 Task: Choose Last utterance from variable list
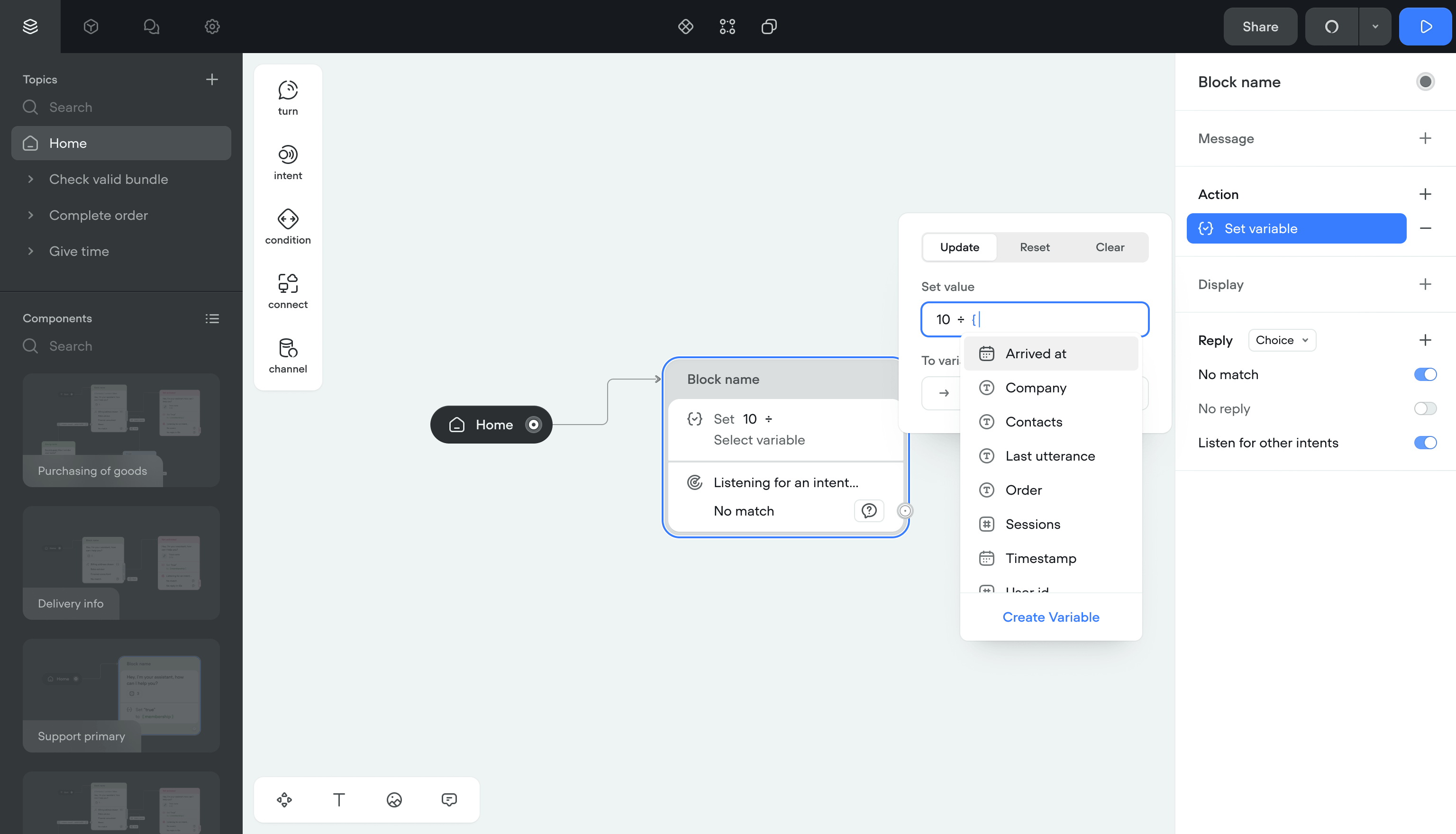coord(1050,456)
